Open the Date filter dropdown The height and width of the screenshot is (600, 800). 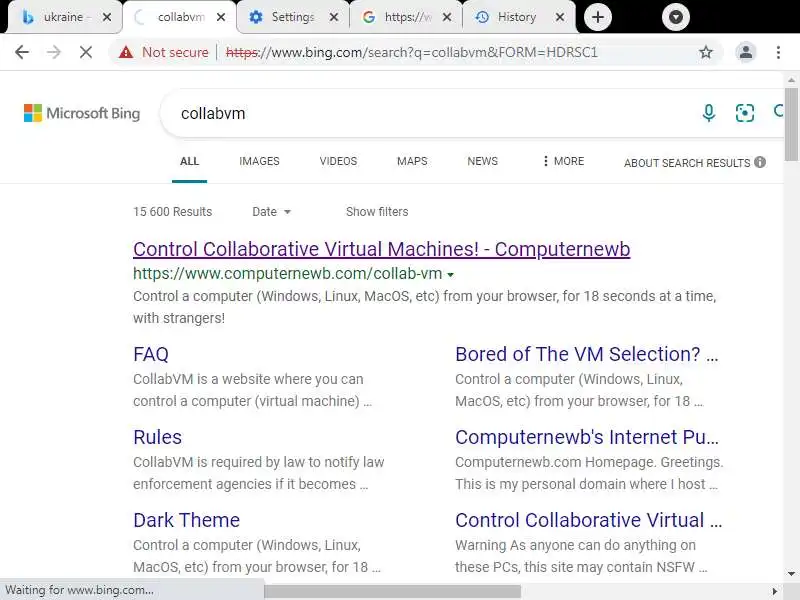tap(271, 212)
